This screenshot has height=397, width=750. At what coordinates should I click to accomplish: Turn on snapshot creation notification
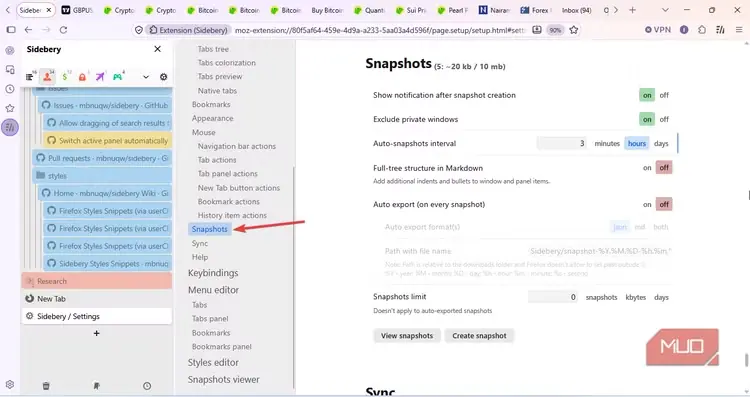(647, 95)
